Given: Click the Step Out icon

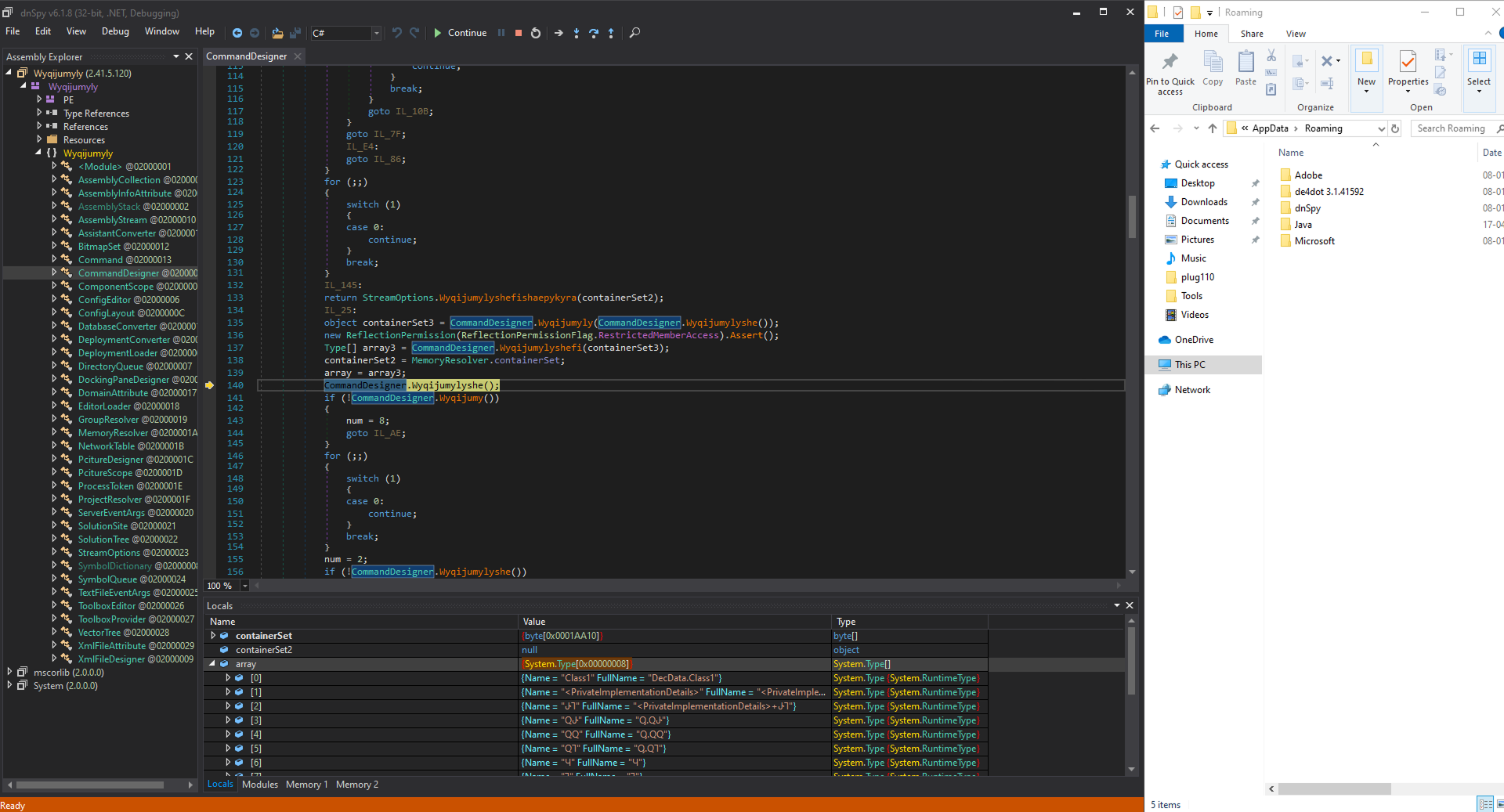Looking at the screenshot, I should 611,33.
